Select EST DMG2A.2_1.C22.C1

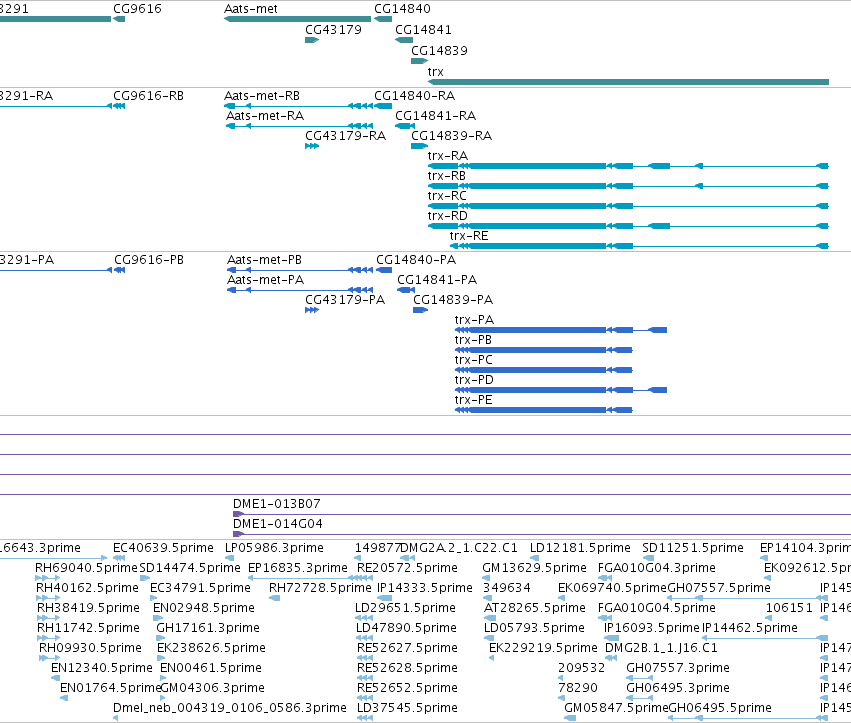pos(459,548)
